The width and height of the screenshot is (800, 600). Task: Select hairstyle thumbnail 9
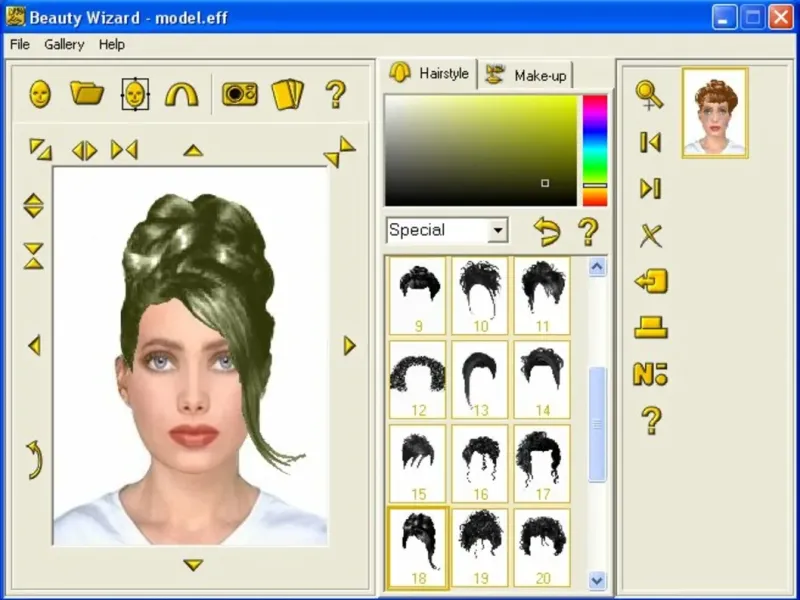coord(417,296)
